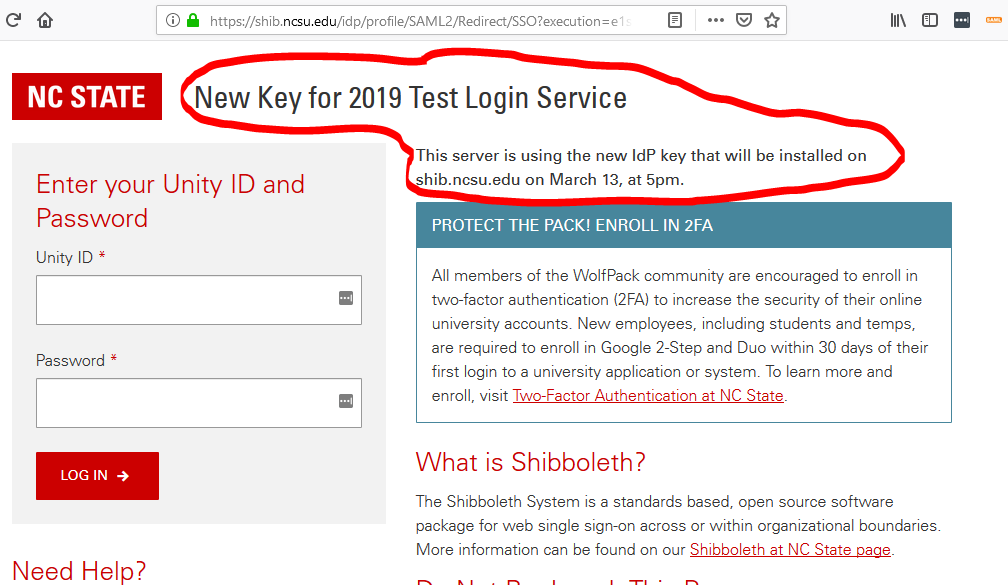Focus the Unity ID input field
Image resolution: width=1008 pixels, height=585 pixels.
pos(199,300)
